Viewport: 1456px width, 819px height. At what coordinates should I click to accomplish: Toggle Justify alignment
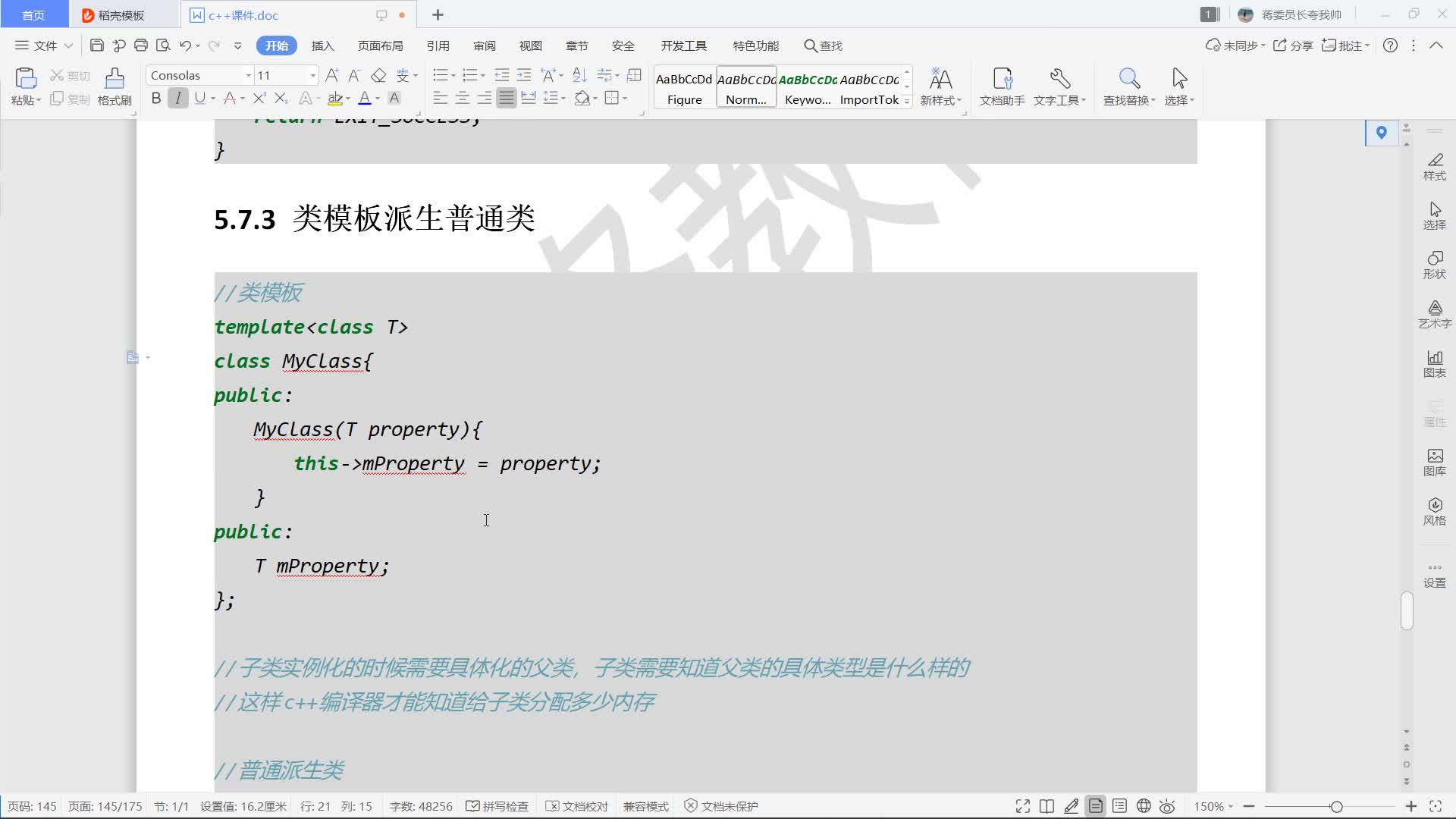click(507, 98)
